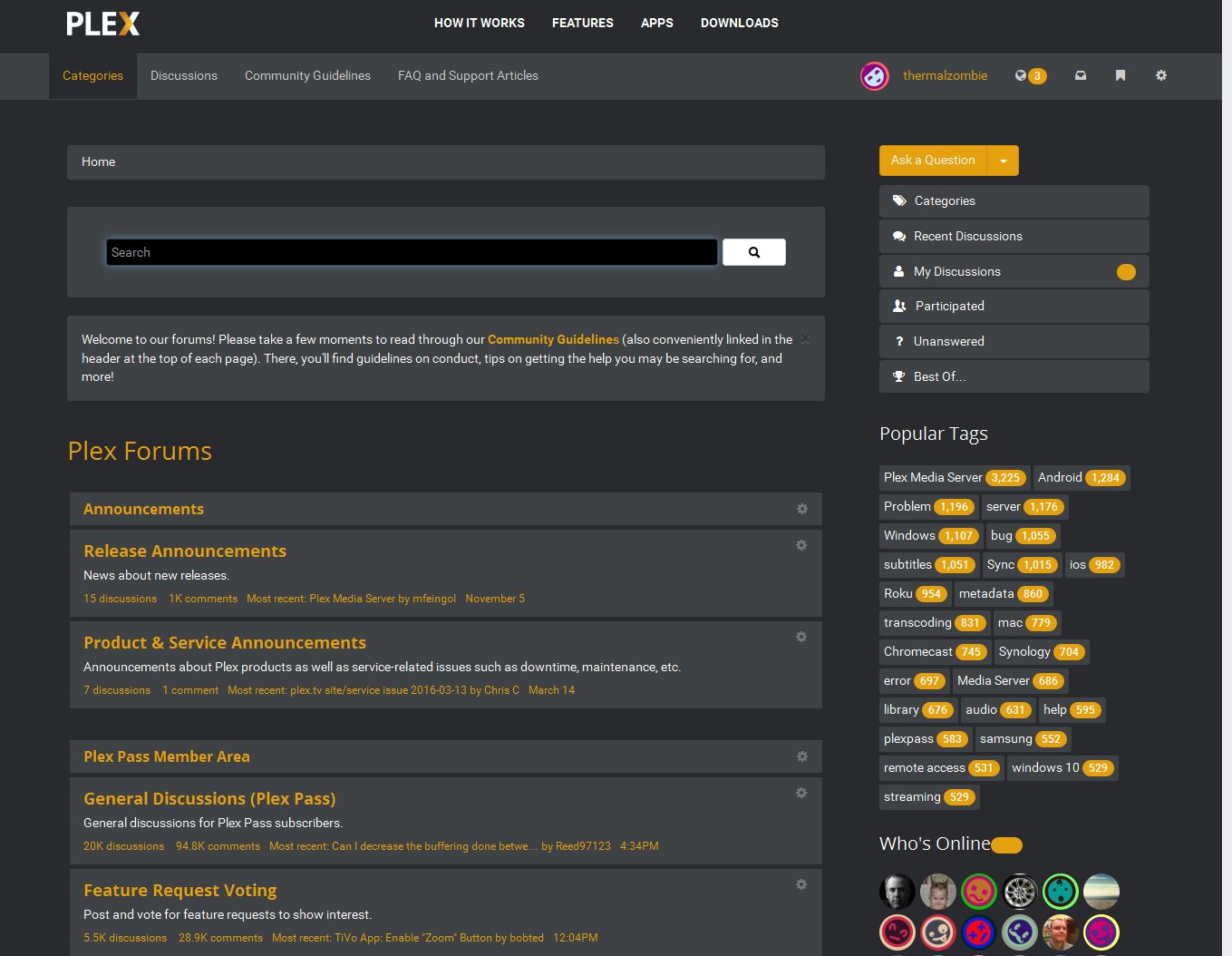Click the Chromecast tag
This screenshot has height=956, width=1232.
click(x=935, y=652)
